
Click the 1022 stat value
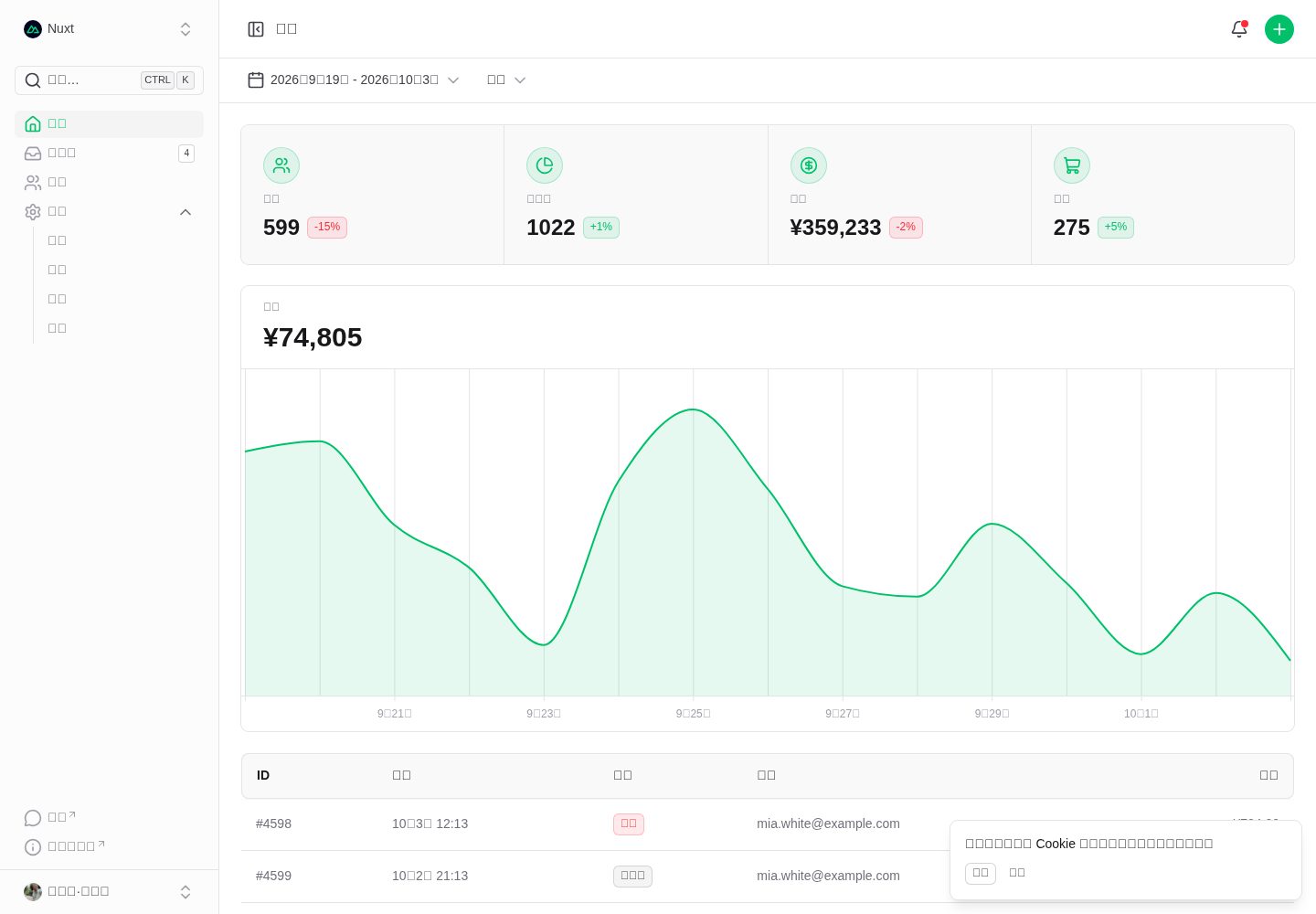(551, 228)
